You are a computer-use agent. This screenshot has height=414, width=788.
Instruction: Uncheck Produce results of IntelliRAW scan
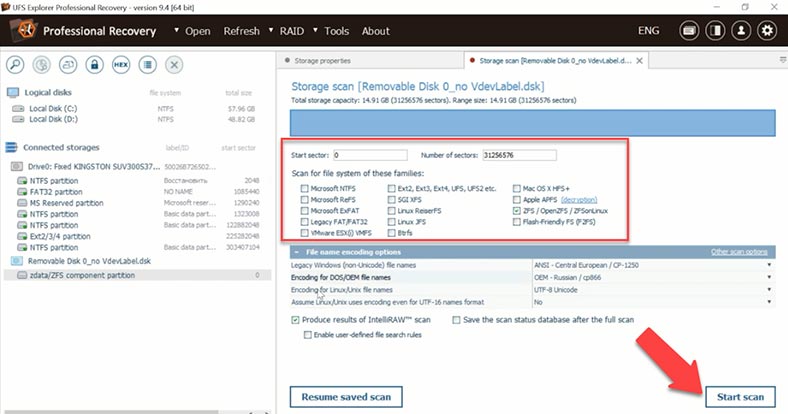point(296,320)
